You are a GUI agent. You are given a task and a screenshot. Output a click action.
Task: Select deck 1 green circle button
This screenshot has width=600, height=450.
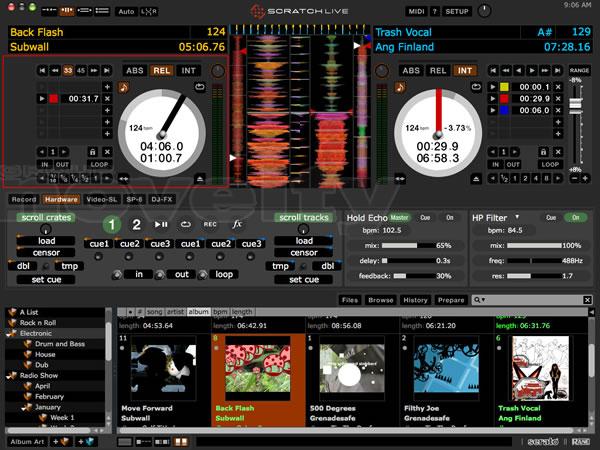pyautogui.click(x=113, y=225)
